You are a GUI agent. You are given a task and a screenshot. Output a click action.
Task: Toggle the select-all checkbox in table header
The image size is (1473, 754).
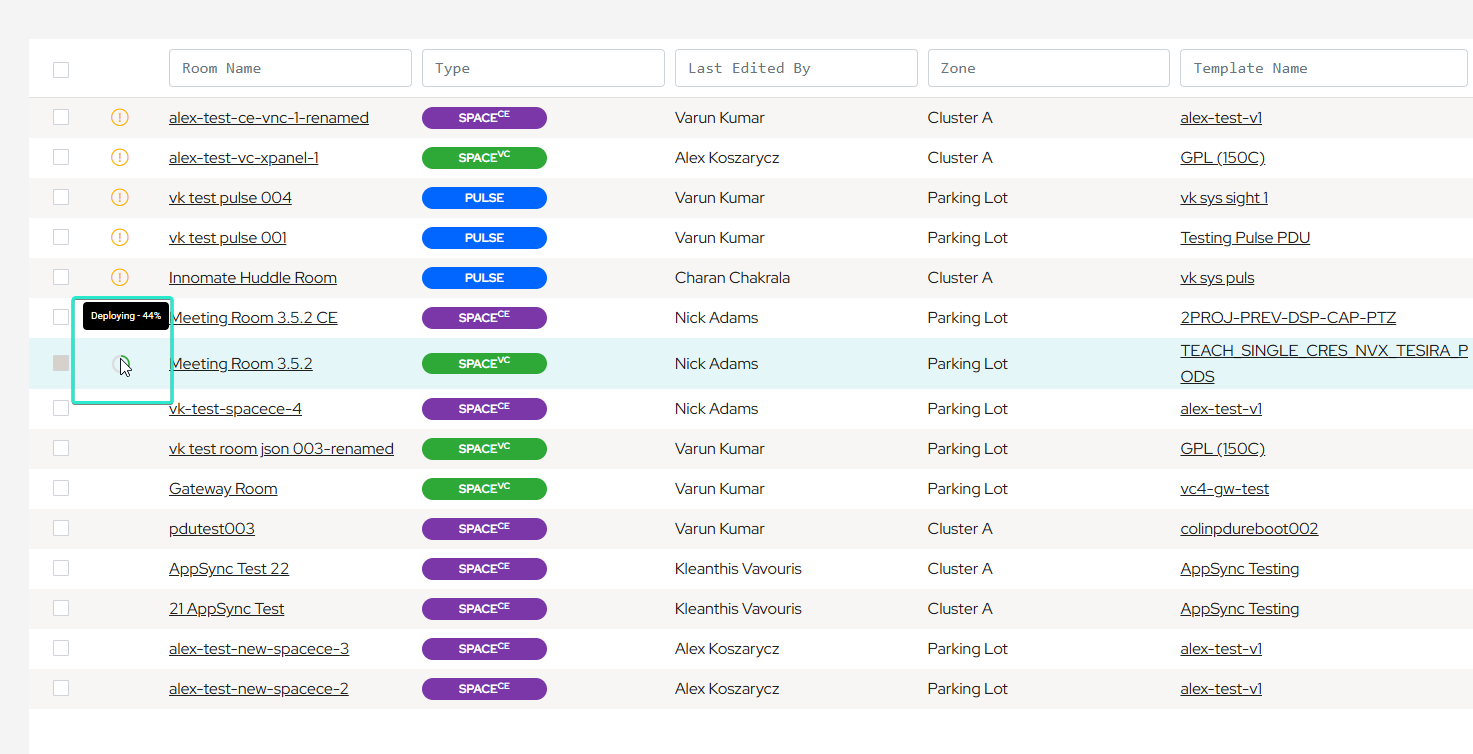[61, 70]
